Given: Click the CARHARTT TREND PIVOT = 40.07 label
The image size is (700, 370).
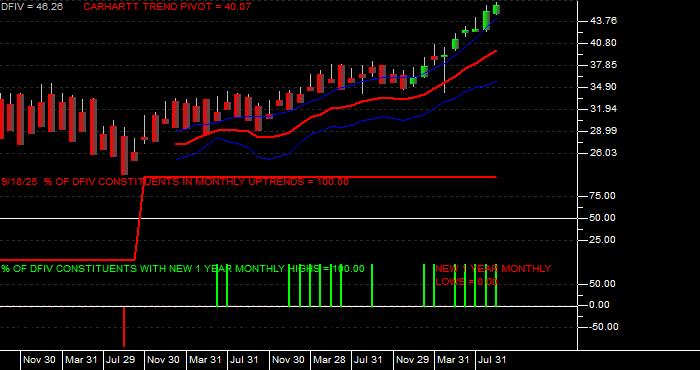Looking at the screenshot, I should [167, 7].
